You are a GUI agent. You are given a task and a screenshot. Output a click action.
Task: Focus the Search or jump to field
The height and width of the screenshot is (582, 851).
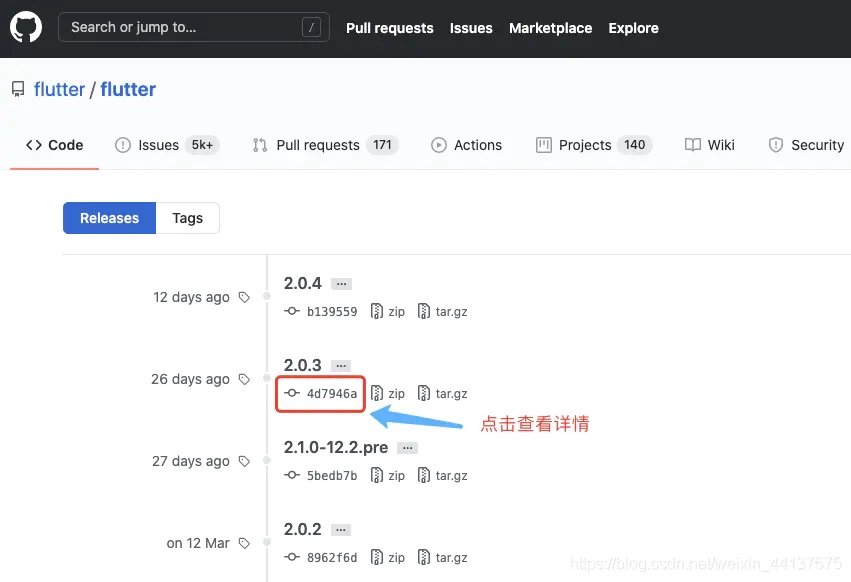(194, 27)
